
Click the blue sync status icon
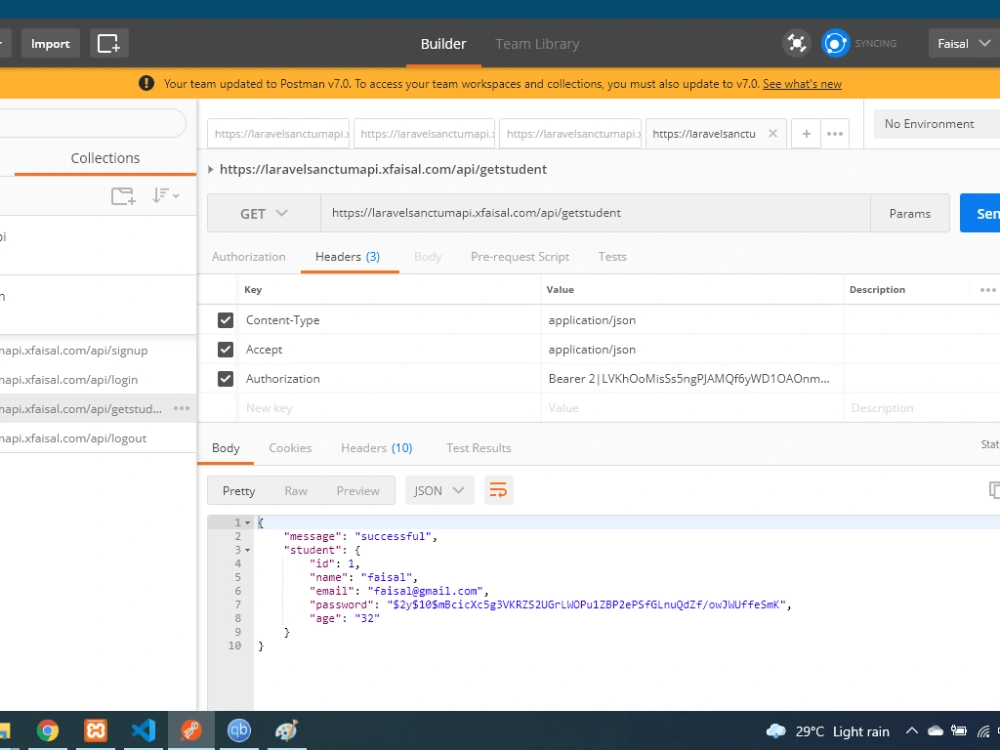coord(835,43)
